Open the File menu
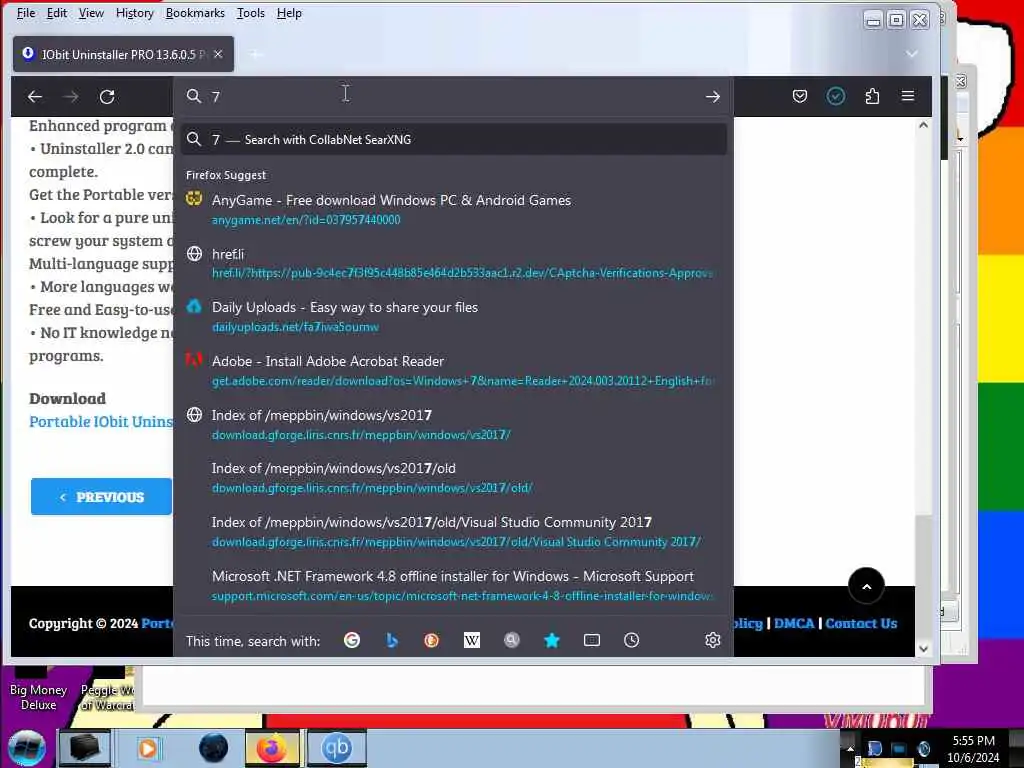This screenshot has height=768, width=1024. [x=26, y=13]
